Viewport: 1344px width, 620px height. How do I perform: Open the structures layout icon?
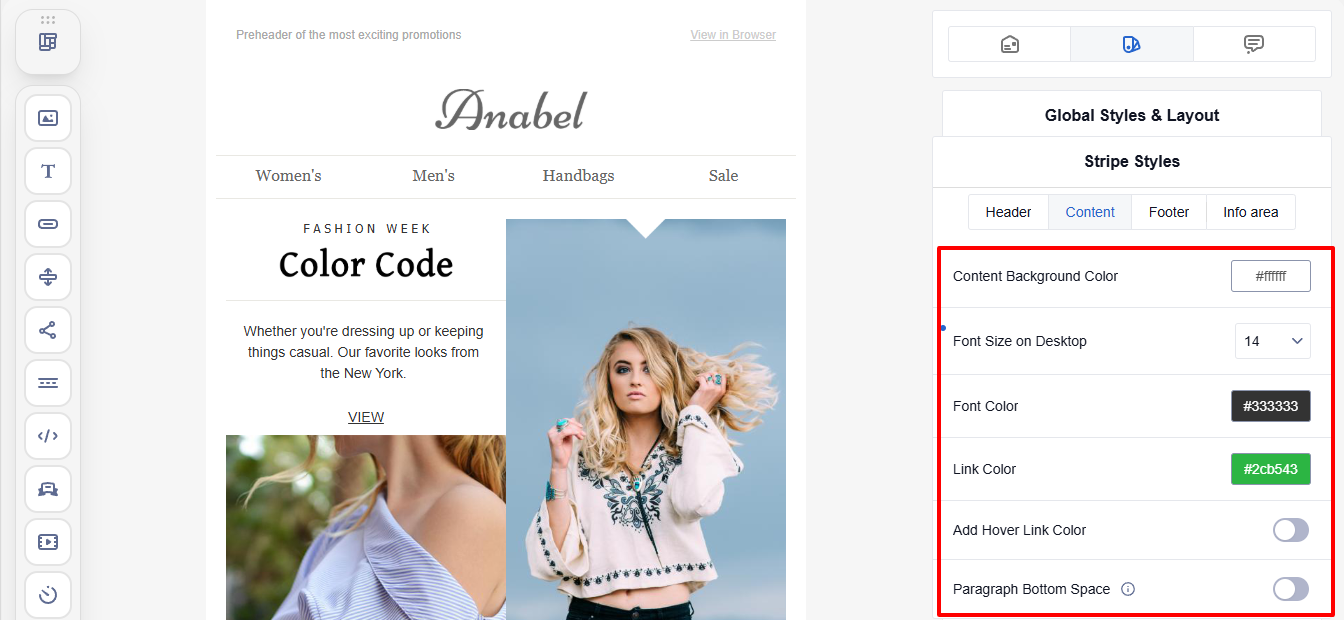pyautogui.click(x=48, y=42)
